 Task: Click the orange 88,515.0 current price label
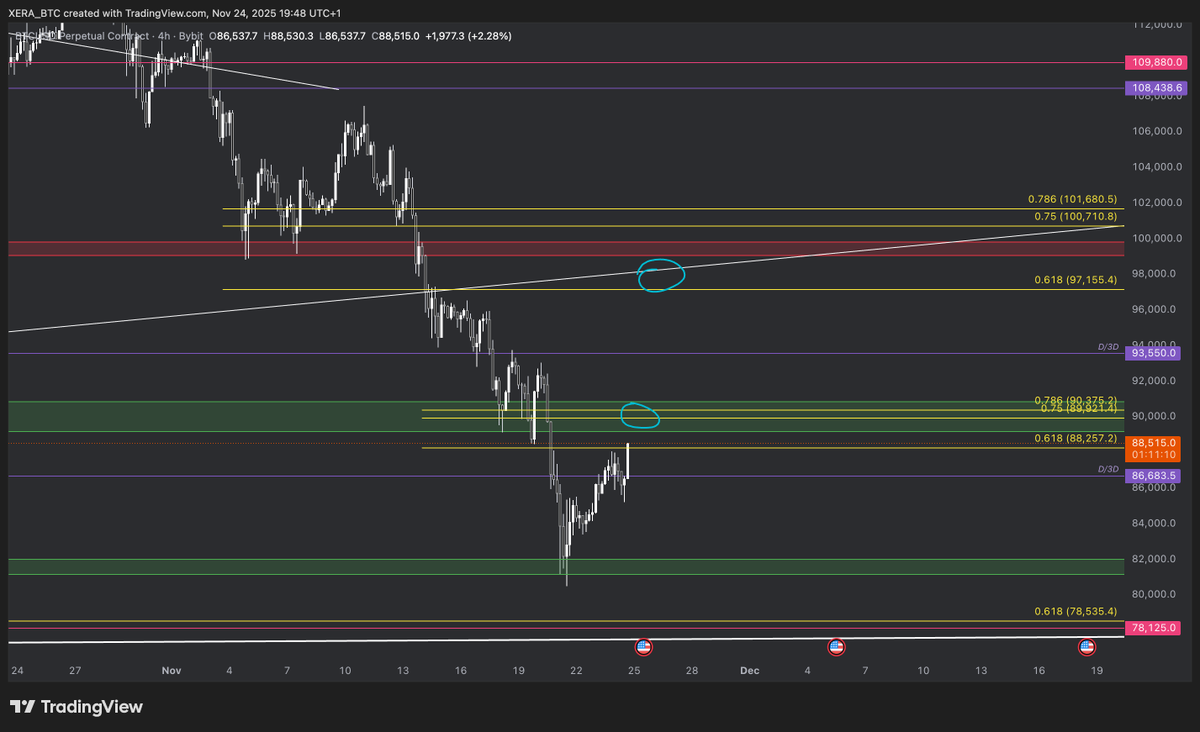(1155, 442)
